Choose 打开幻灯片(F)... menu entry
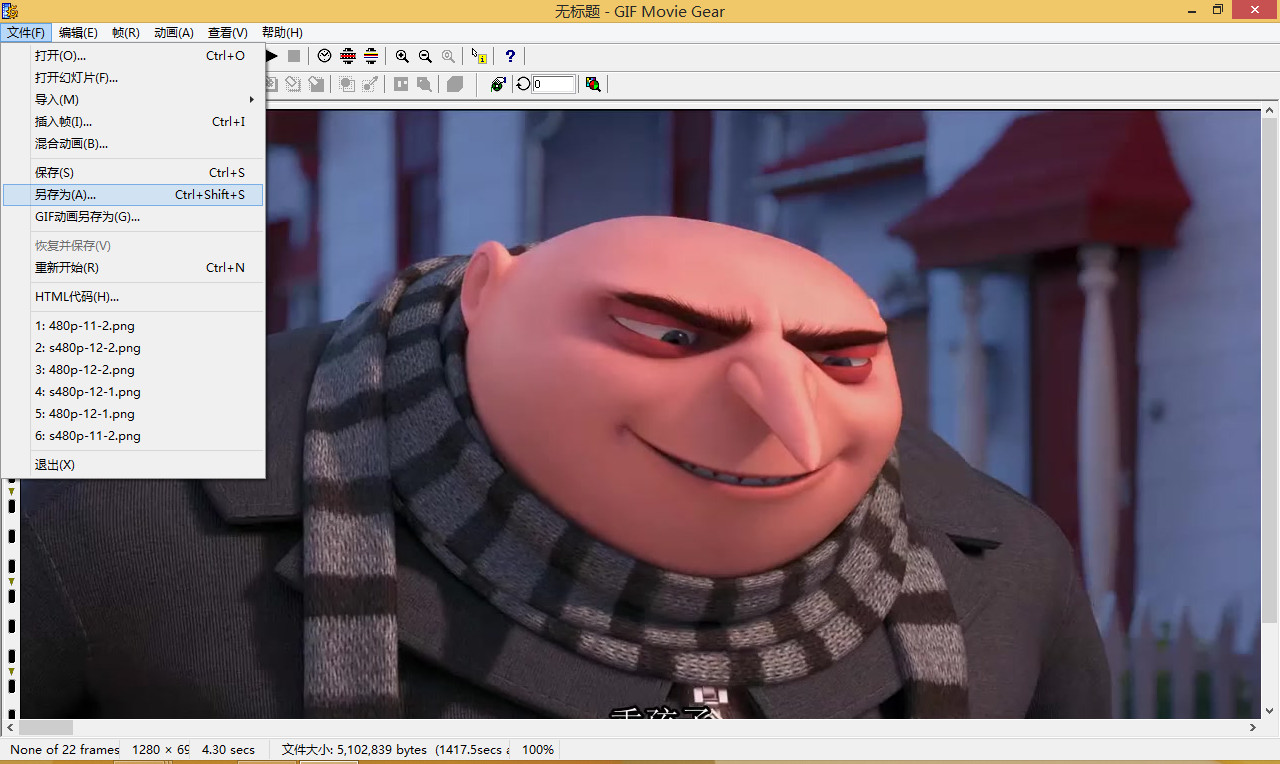 click(133, 78)
